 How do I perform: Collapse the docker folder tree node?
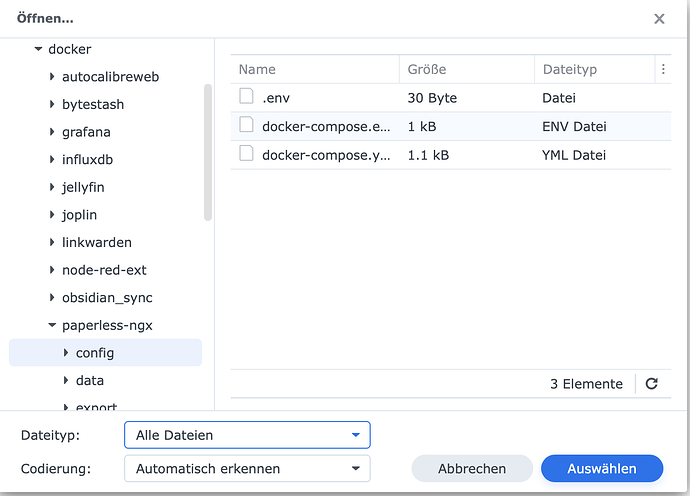(38, 49)
